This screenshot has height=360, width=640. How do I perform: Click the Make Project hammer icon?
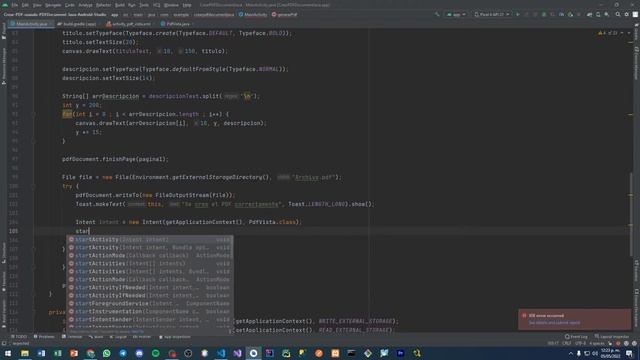437,14
